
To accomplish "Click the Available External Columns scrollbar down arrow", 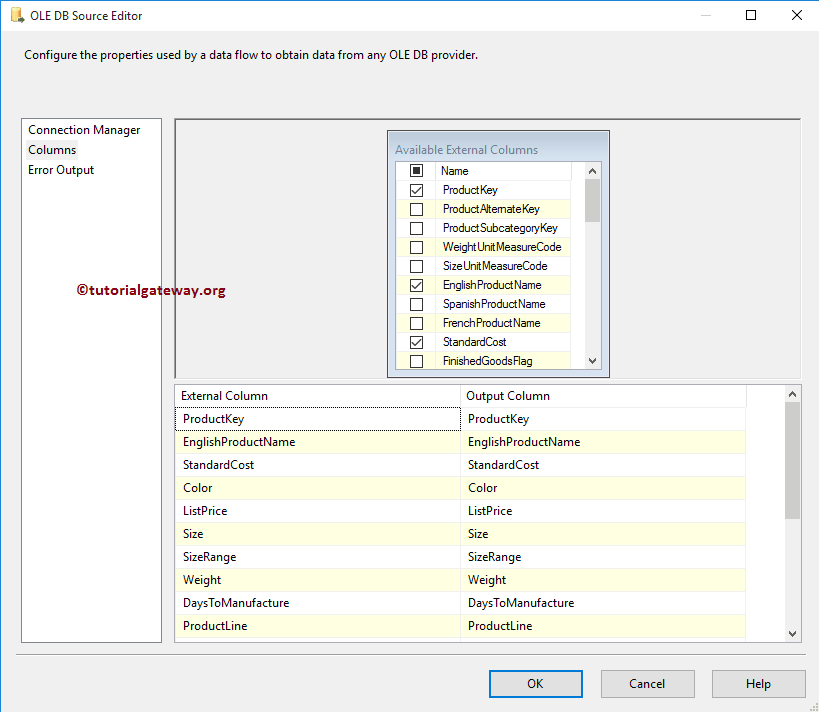I will pyautogui.click(x=592, y=360).
